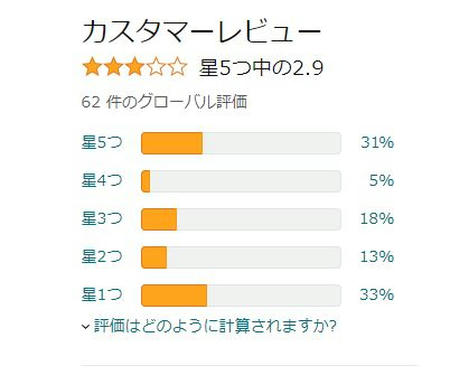Click the third filled rating star
This screenshot has width=450, height=375.
coord(135,67)
